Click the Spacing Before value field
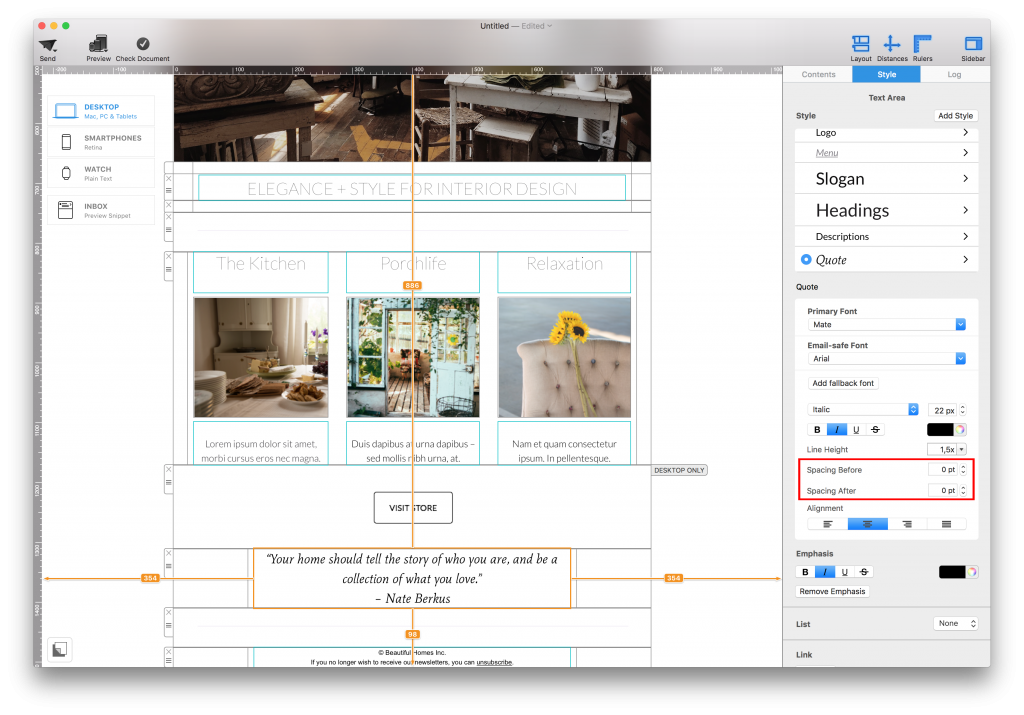1024x715 pixels. (x=943, y=469)
